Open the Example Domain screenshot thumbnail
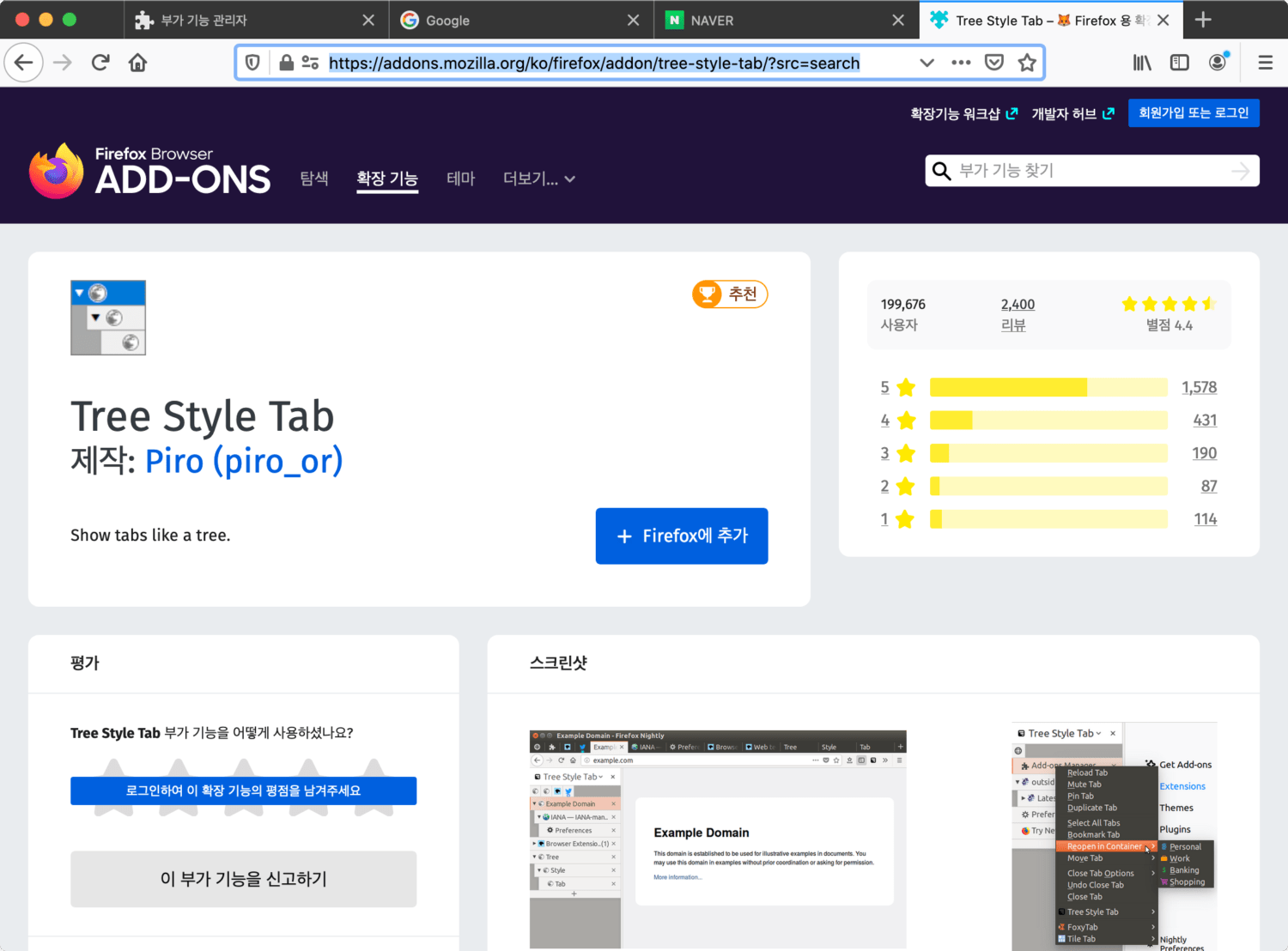 click(718, 839)
